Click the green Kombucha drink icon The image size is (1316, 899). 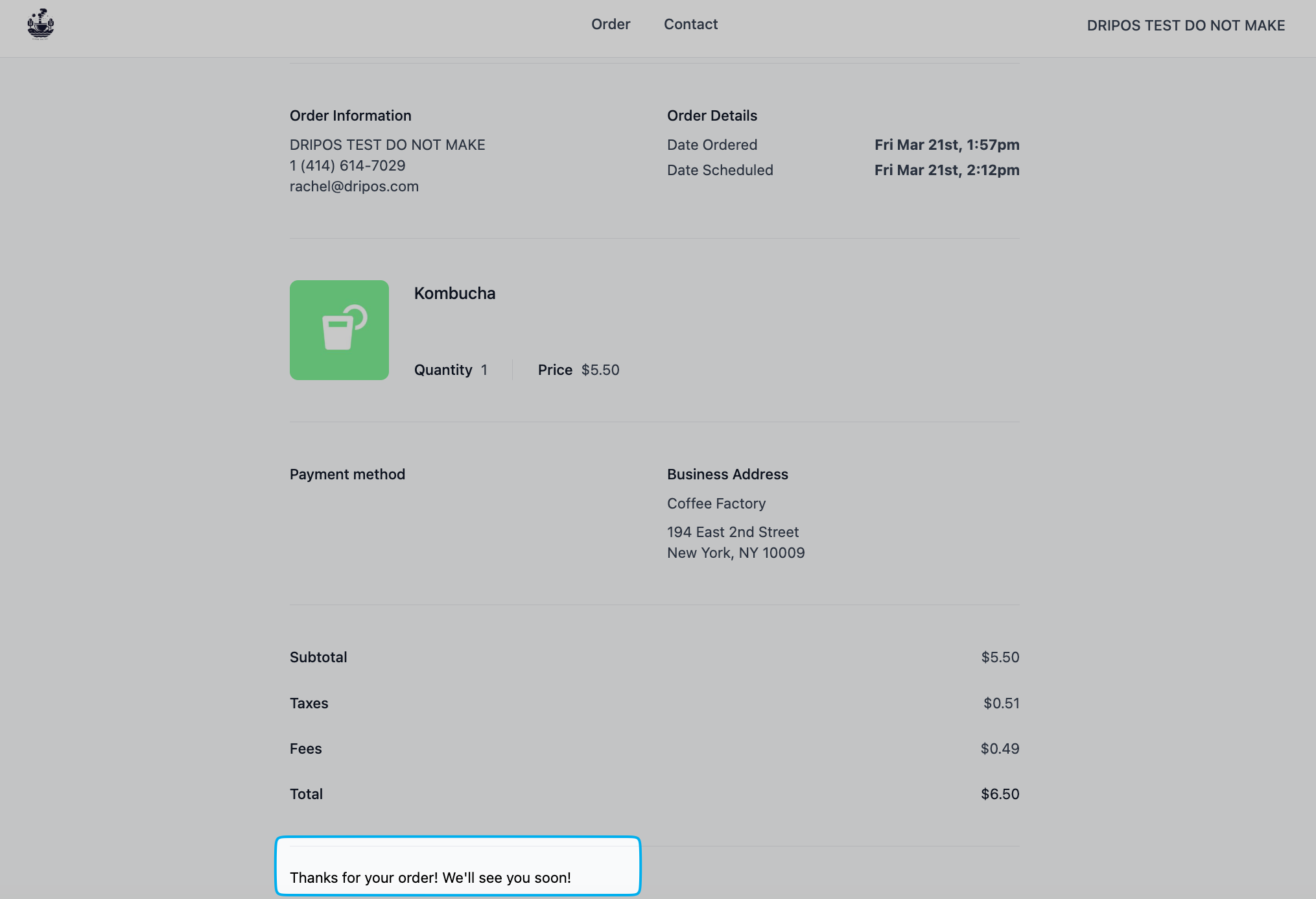pos(339,330)
